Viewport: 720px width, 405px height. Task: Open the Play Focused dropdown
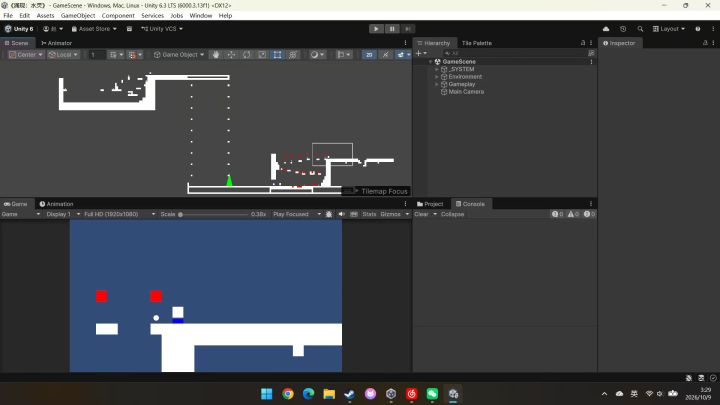[296, 214]
